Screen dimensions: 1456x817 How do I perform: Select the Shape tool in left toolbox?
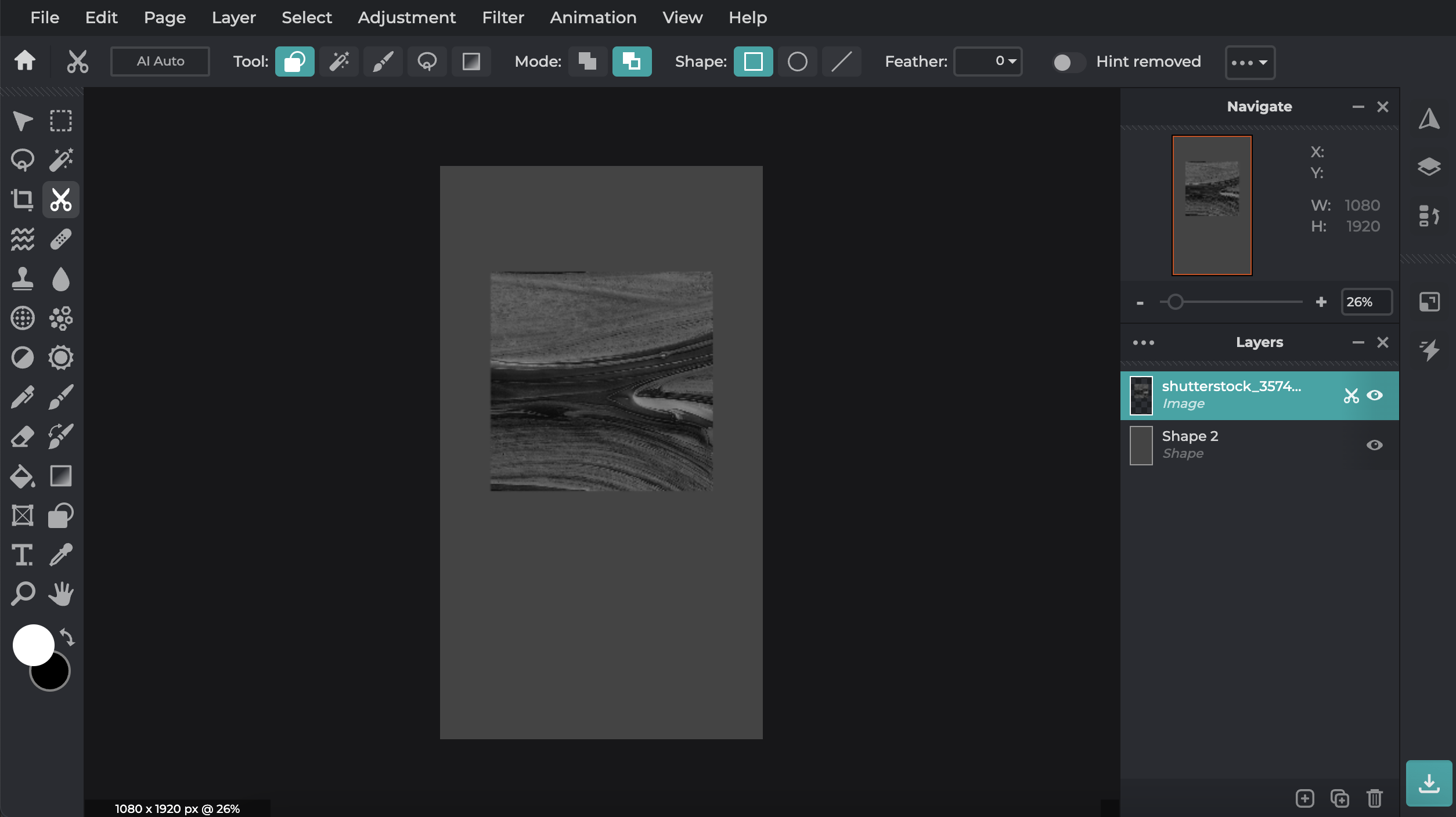[61, 515]
